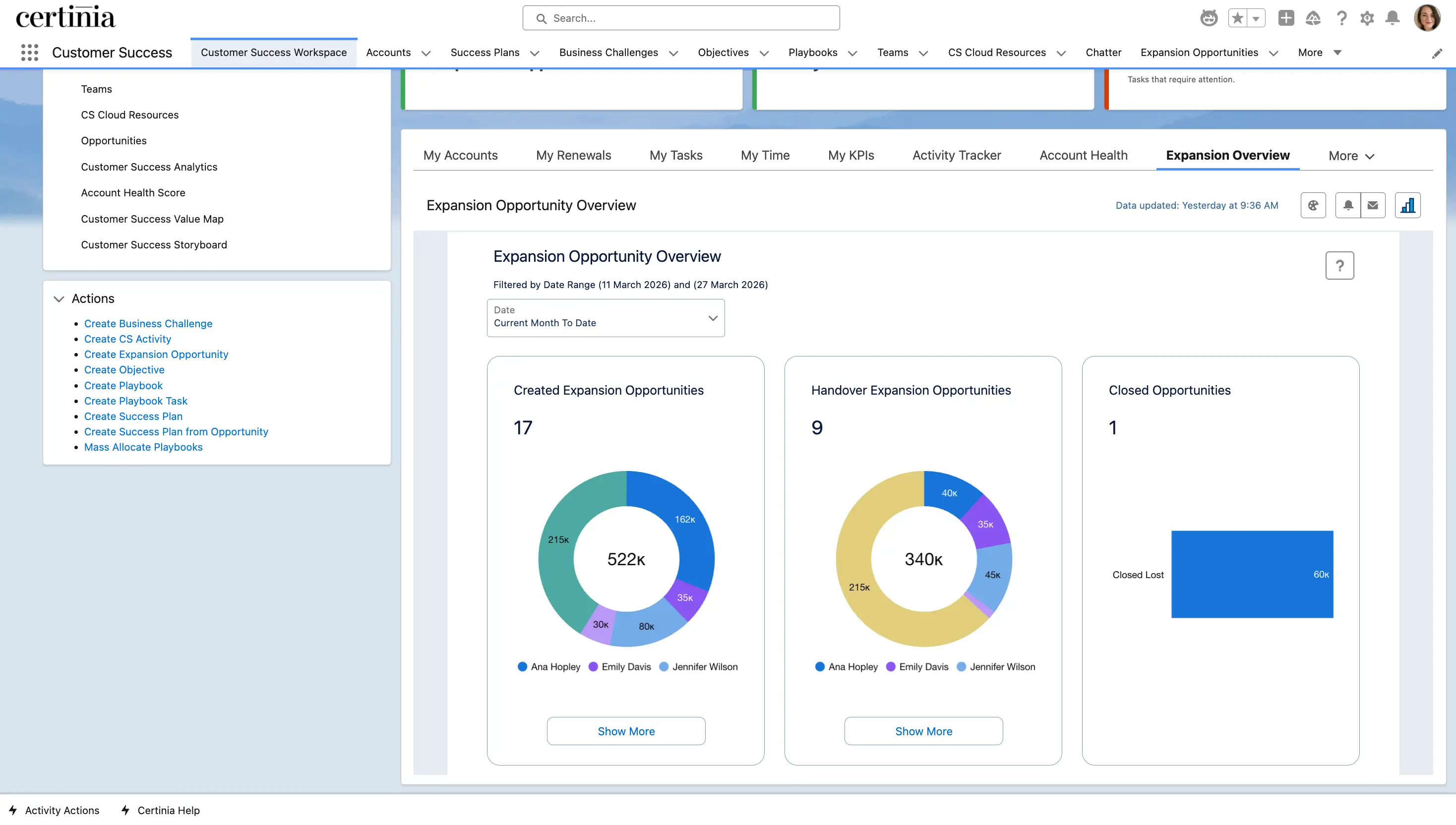Click the plus icon to create a record
Screen dimensions: 1456x825
(x=1286, y=17)
